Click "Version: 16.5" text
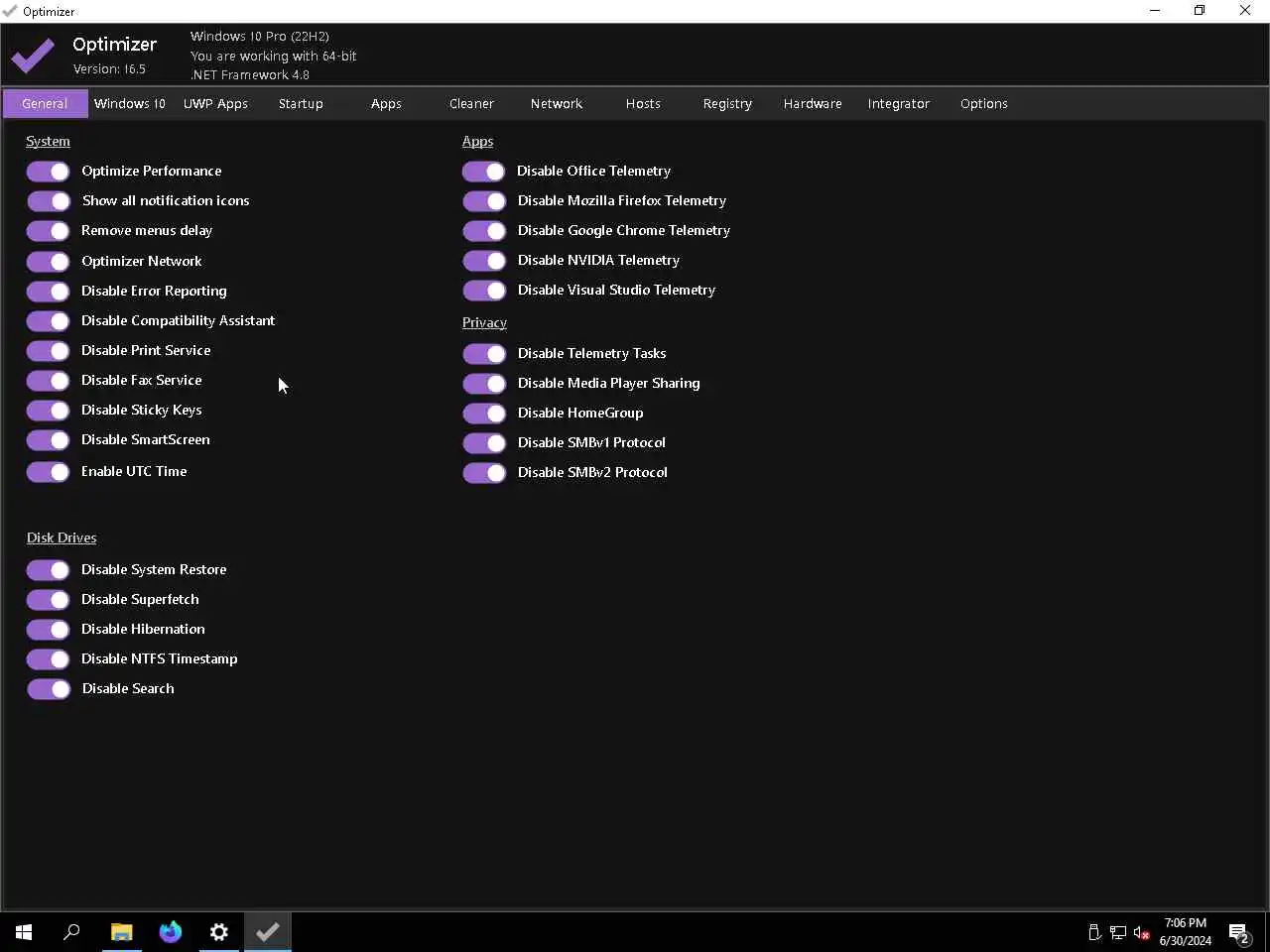Screen dimensions: 1270x952 109,69
